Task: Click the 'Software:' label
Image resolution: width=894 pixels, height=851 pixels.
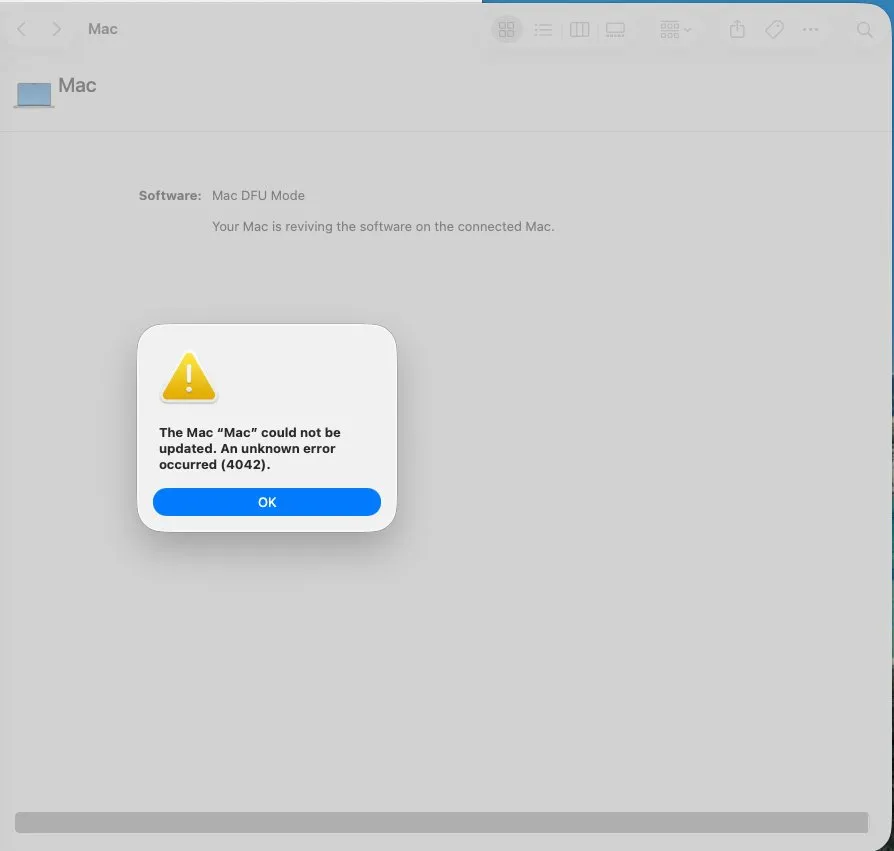Action: coord(170,196)
